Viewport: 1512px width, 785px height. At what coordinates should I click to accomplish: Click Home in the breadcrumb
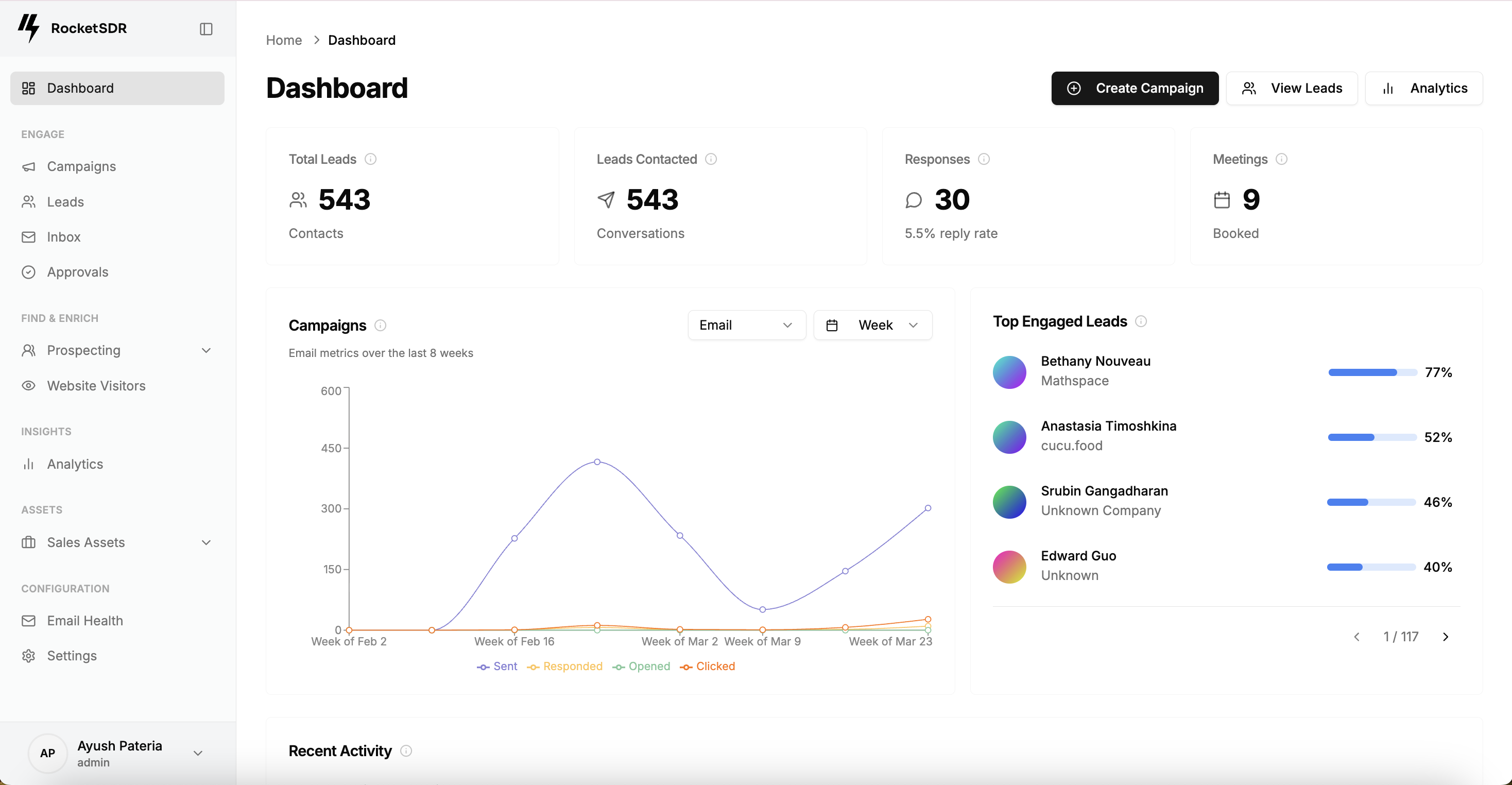283,40
